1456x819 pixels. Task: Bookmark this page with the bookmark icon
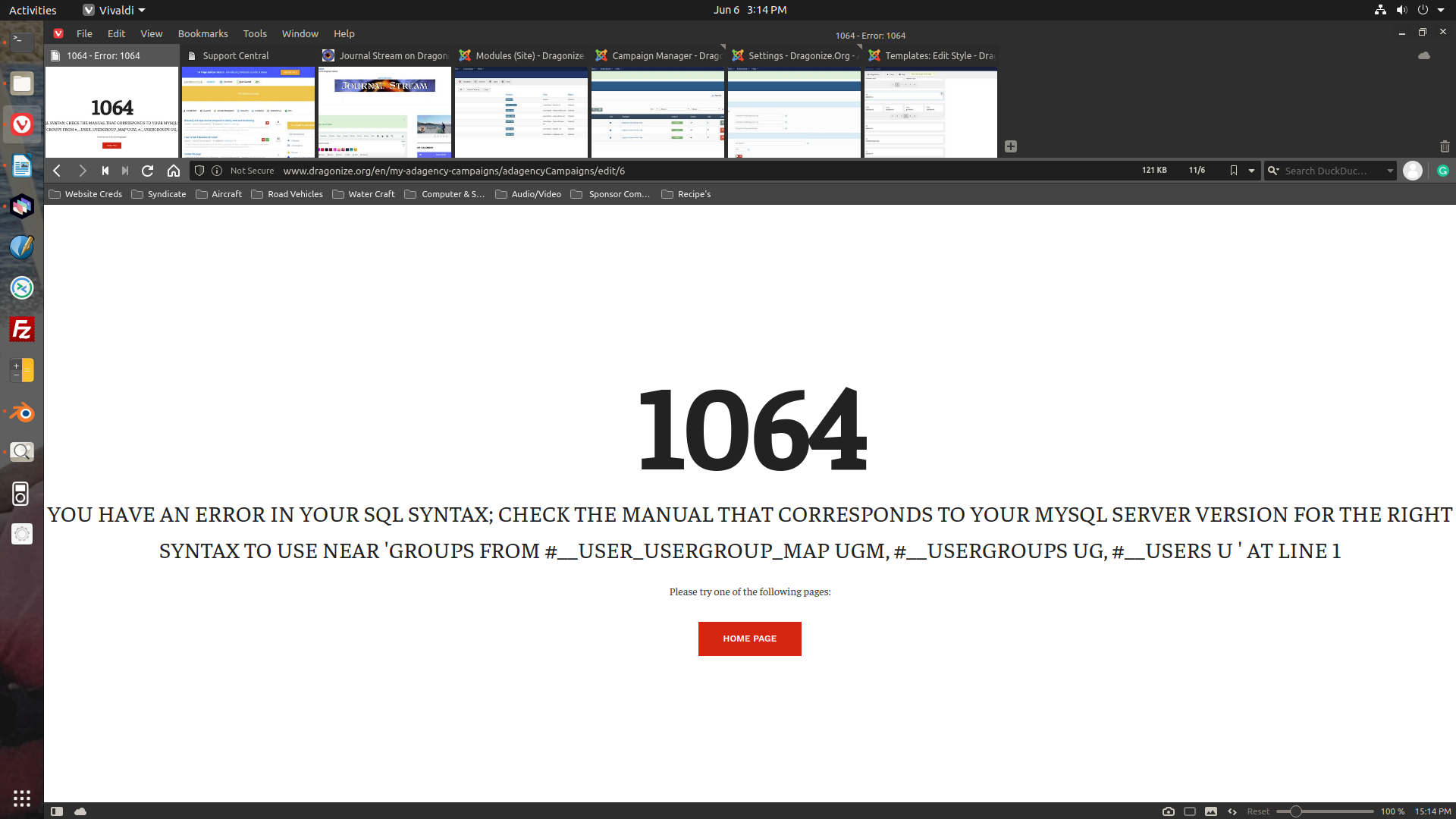click(x=1234, y=171)
